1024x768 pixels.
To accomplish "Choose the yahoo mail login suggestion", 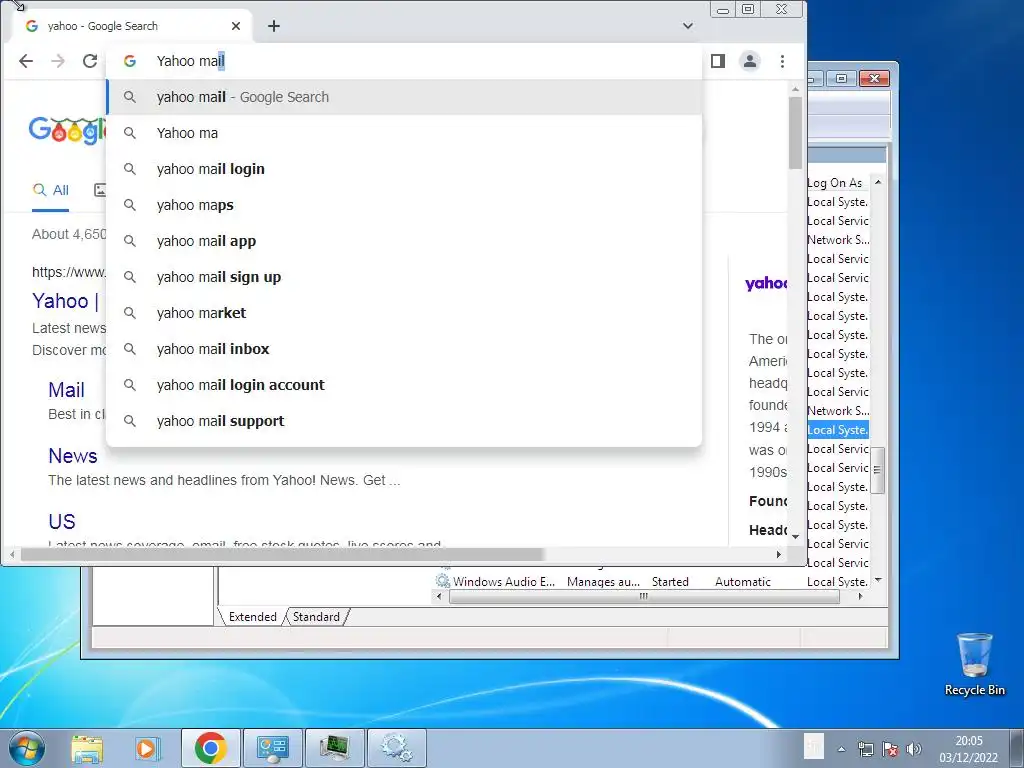I will [x=404, y=169].
